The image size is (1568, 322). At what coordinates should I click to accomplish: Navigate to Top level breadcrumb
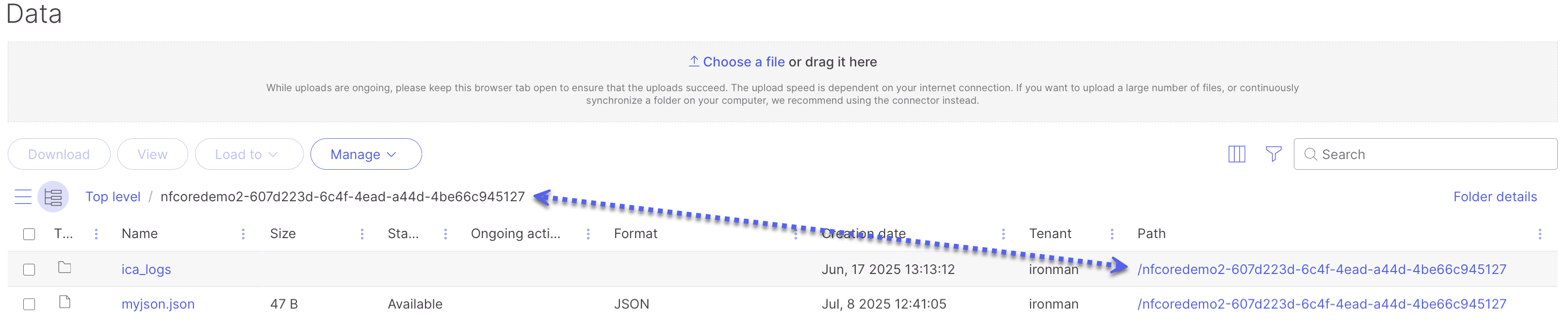click(x=113, y=196)
